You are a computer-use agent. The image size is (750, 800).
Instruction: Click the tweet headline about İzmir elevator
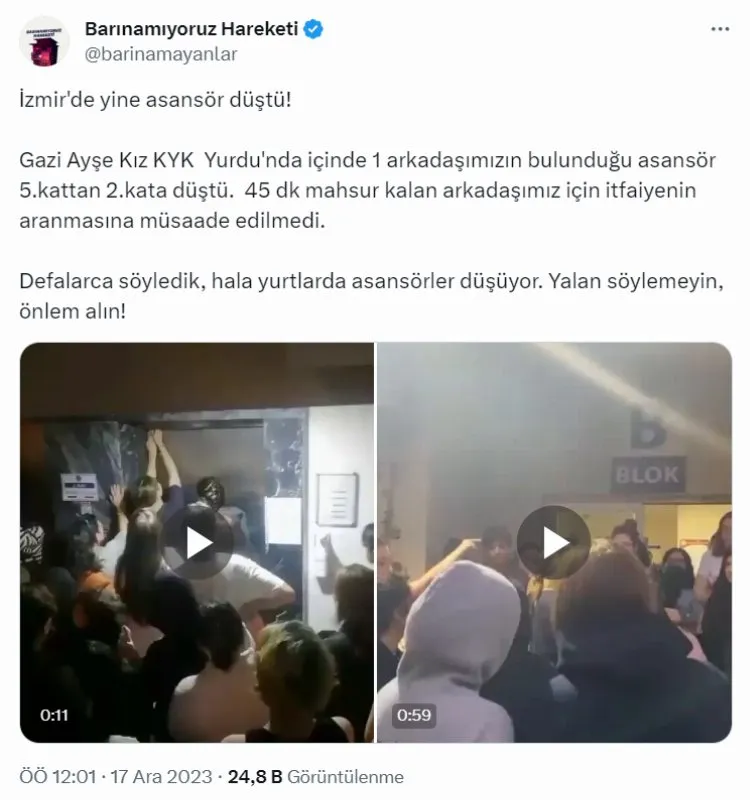(155, 100)
